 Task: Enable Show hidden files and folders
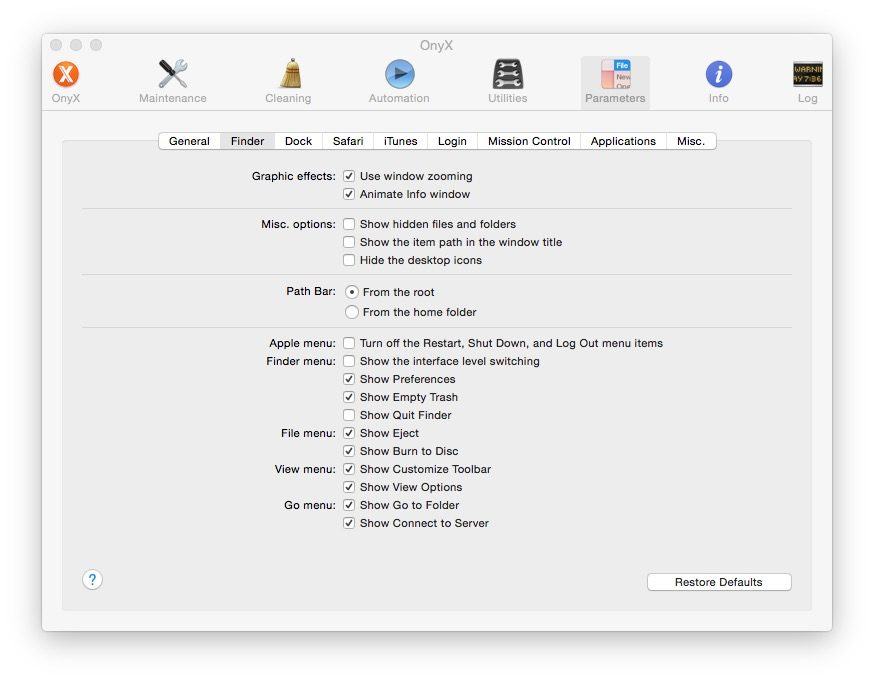[349, 224]
